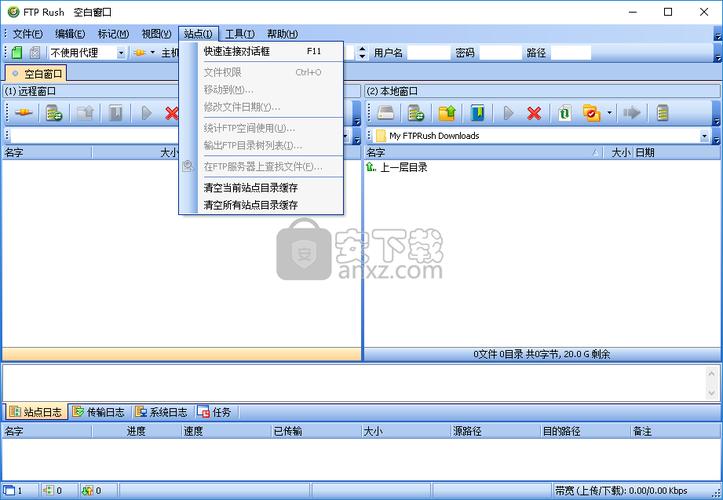The image size is (723, 500).
Task: Click the log pane scroll up arrow
Action: pyautogui.click(x=711, y=373)
